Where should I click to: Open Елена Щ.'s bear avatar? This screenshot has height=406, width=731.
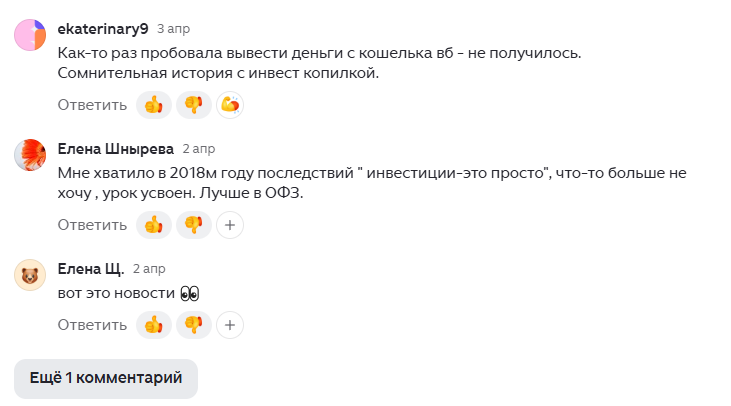(x=30, y=274)
